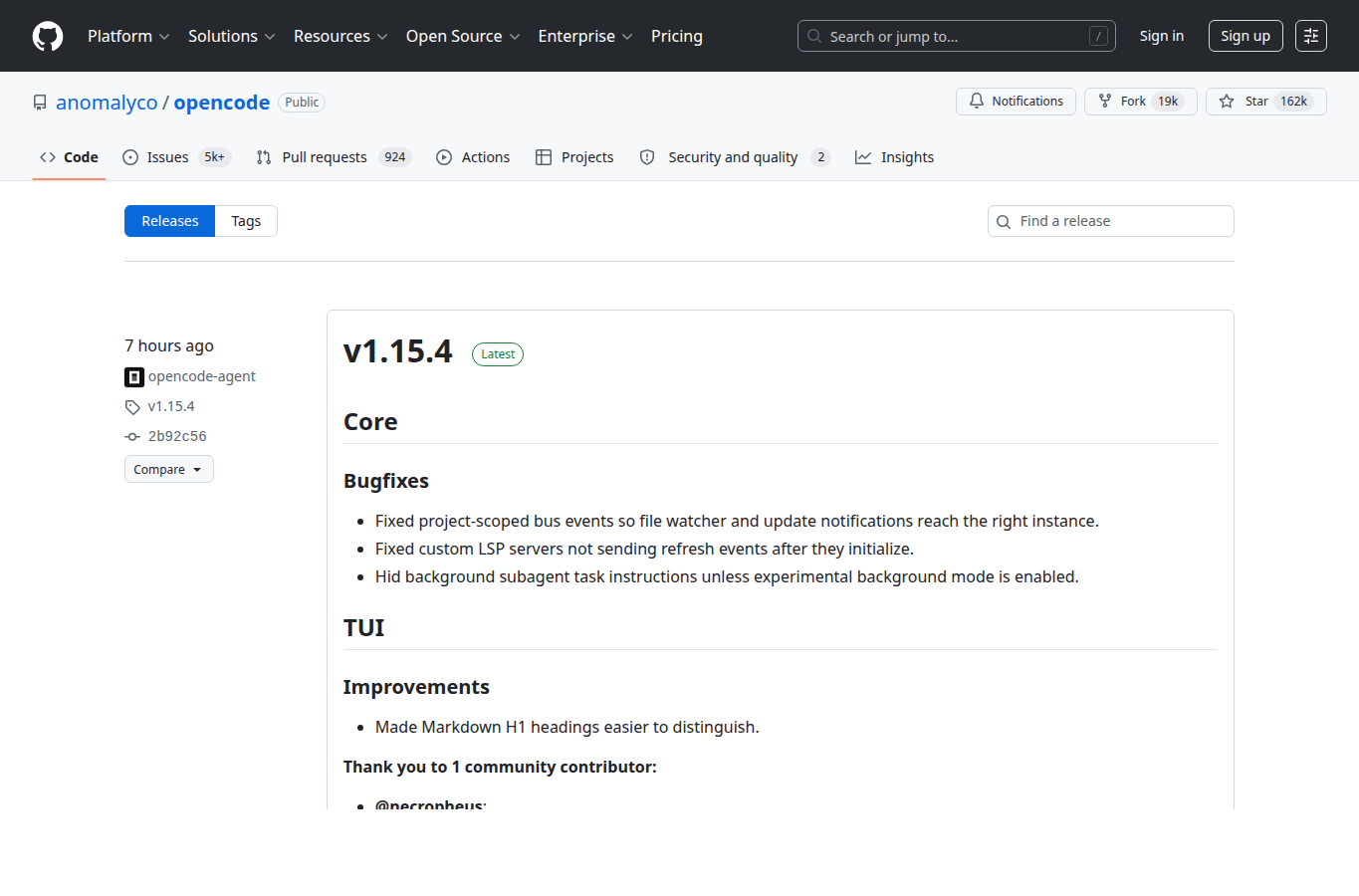Screen dimensions: 1359x896
Task: Click the Public visibility badge
Action: click(302, 103)
